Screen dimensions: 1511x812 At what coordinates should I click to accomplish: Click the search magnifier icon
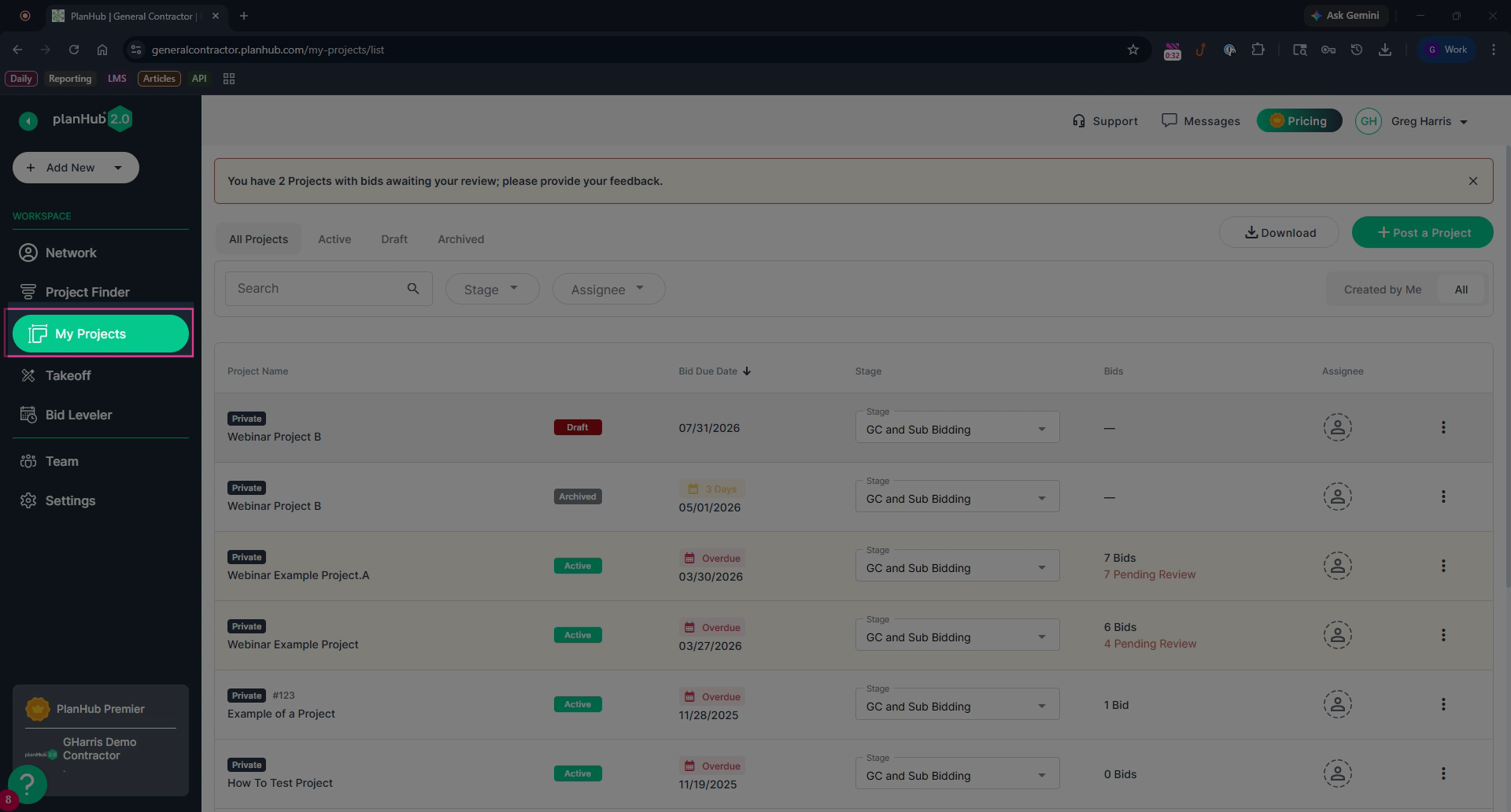(x=413, y=289)
